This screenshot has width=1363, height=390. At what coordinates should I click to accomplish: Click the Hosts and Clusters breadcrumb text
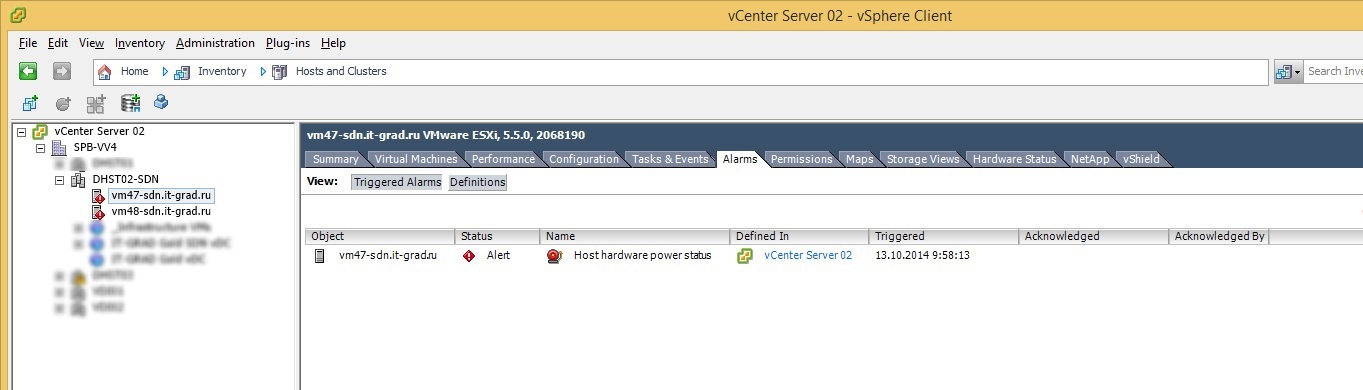341,72
